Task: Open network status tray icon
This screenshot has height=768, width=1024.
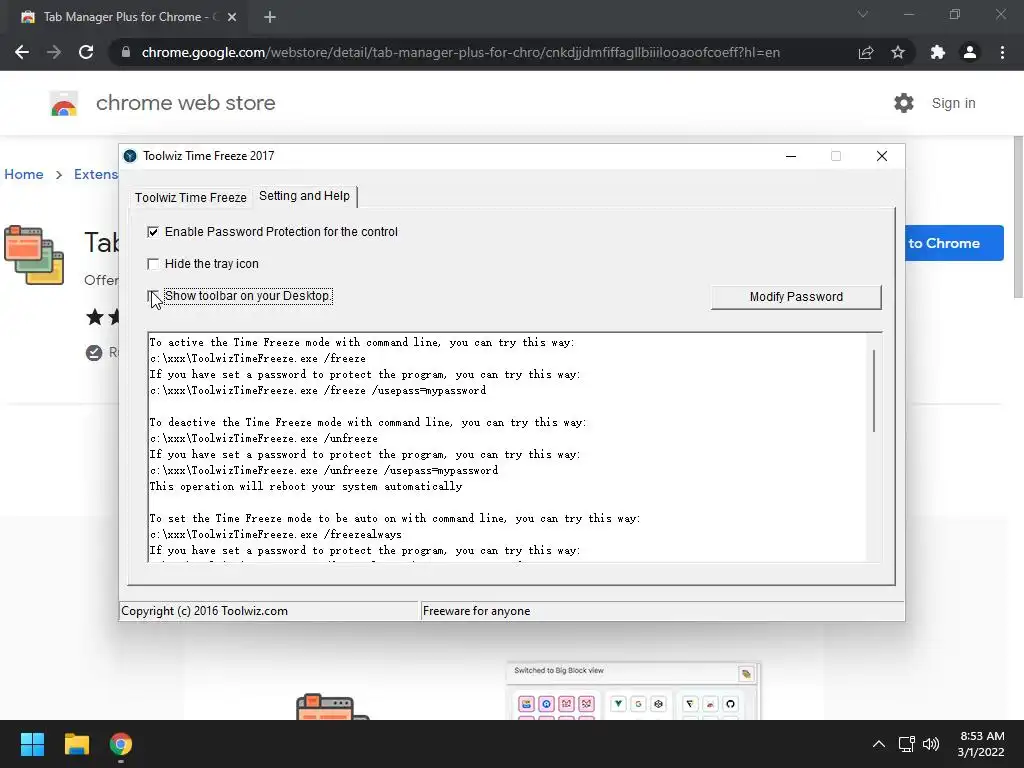Action: coord(906,744)
